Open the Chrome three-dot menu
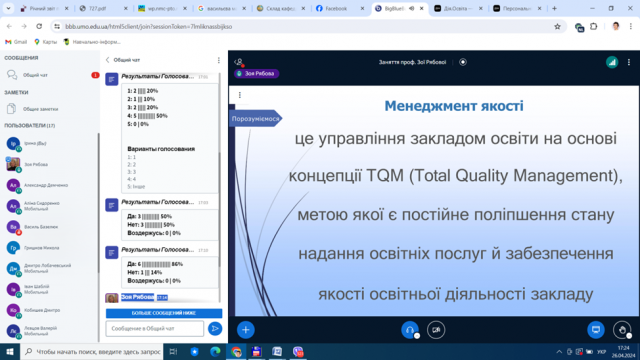Image resolution: width=640 pixels, height=360 pixels. point(631,27)
